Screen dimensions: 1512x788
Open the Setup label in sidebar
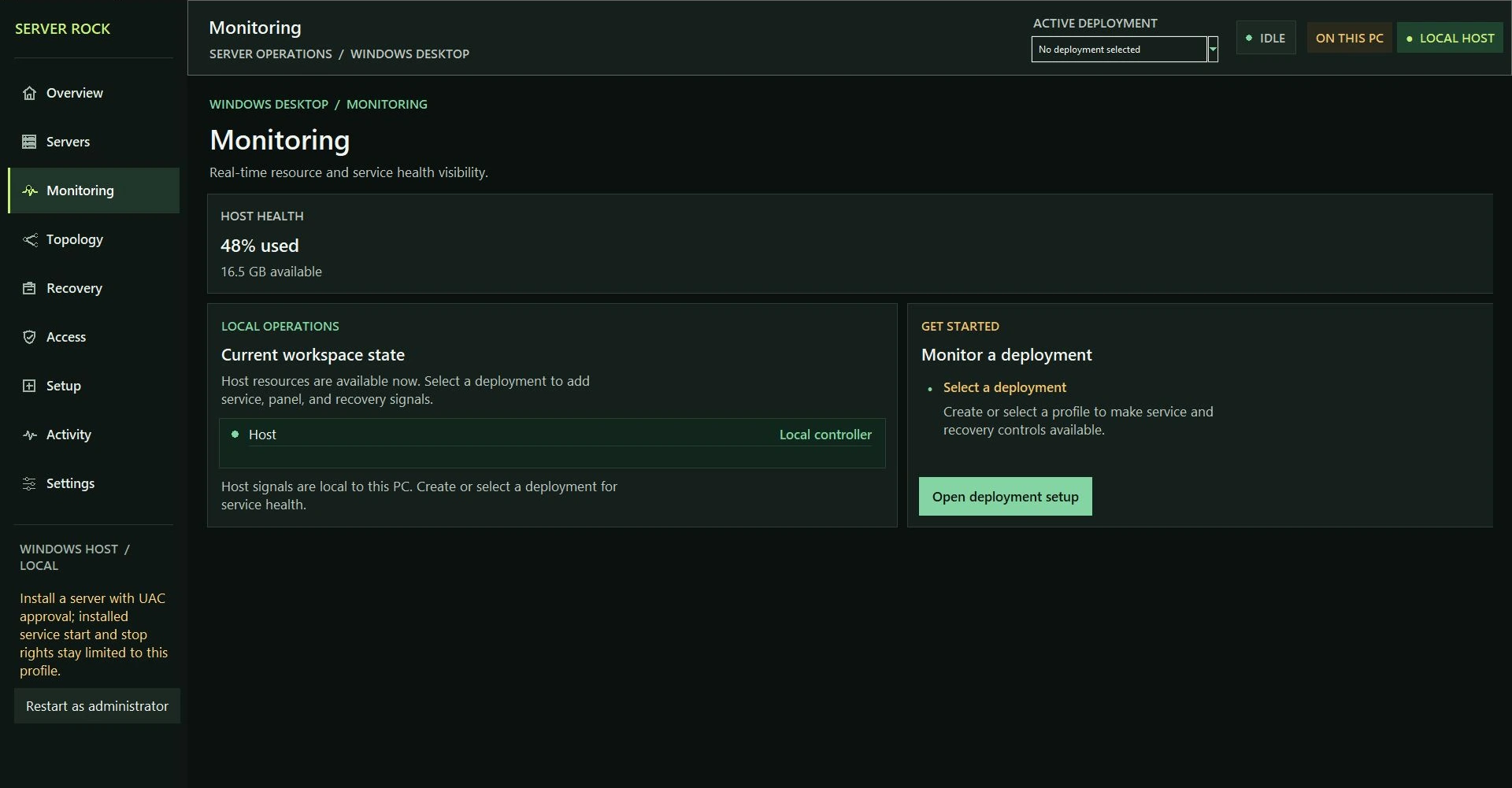coord(64,386)
